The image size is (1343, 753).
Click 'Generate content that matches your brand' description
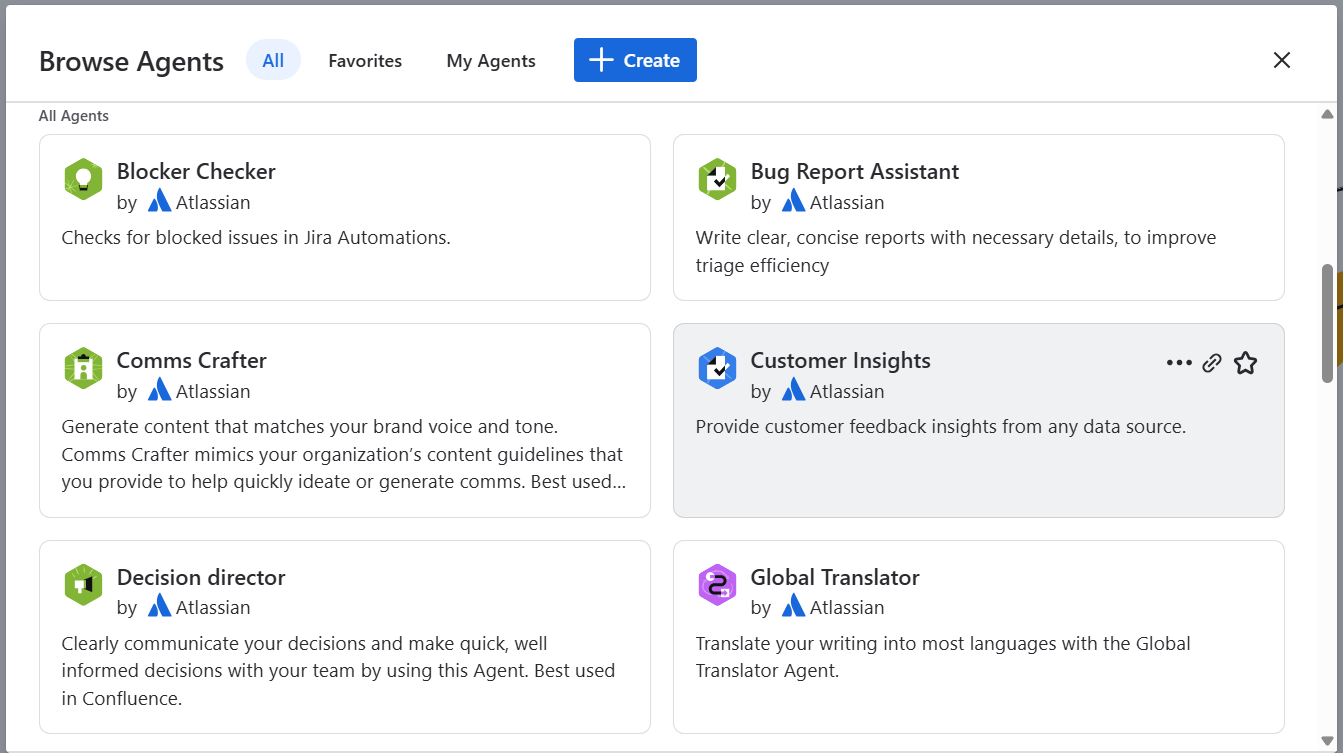coord(343,454)
